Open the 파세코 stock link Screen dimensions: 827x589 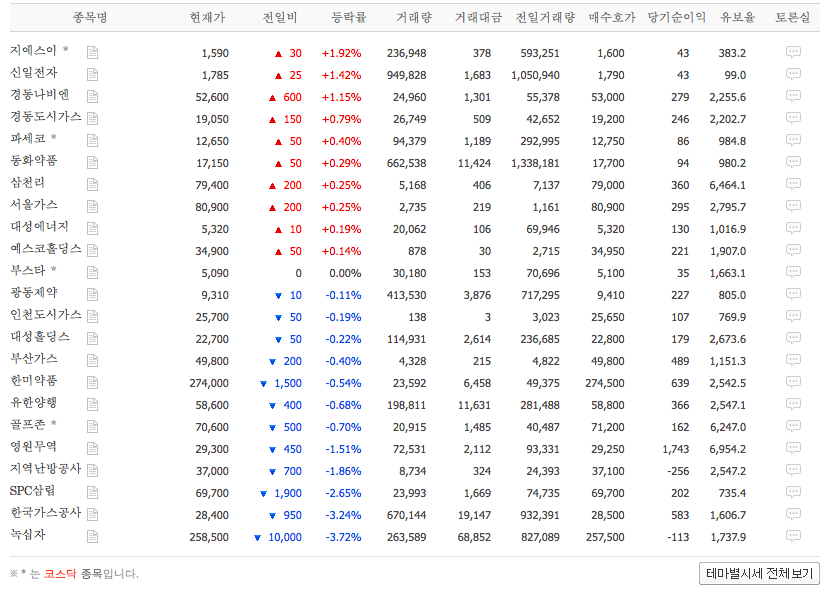point(28,138)
